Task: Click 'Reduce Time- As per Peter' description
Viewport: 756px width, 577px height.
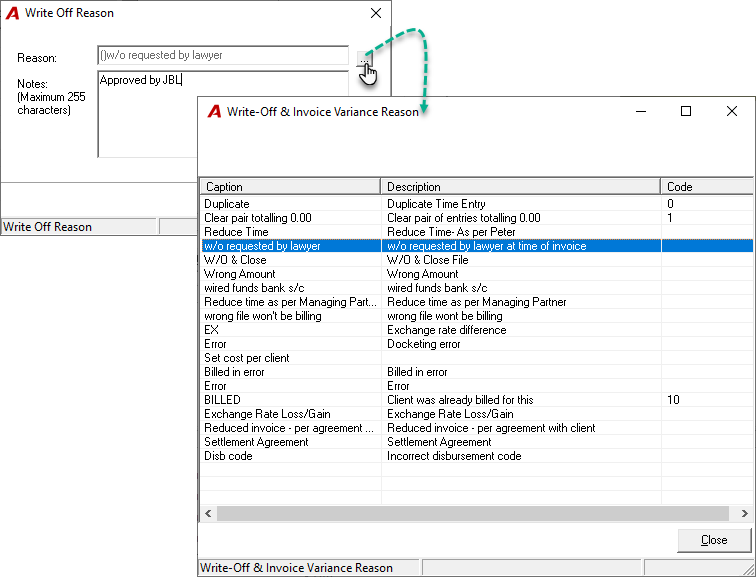Action: [451, 232]
